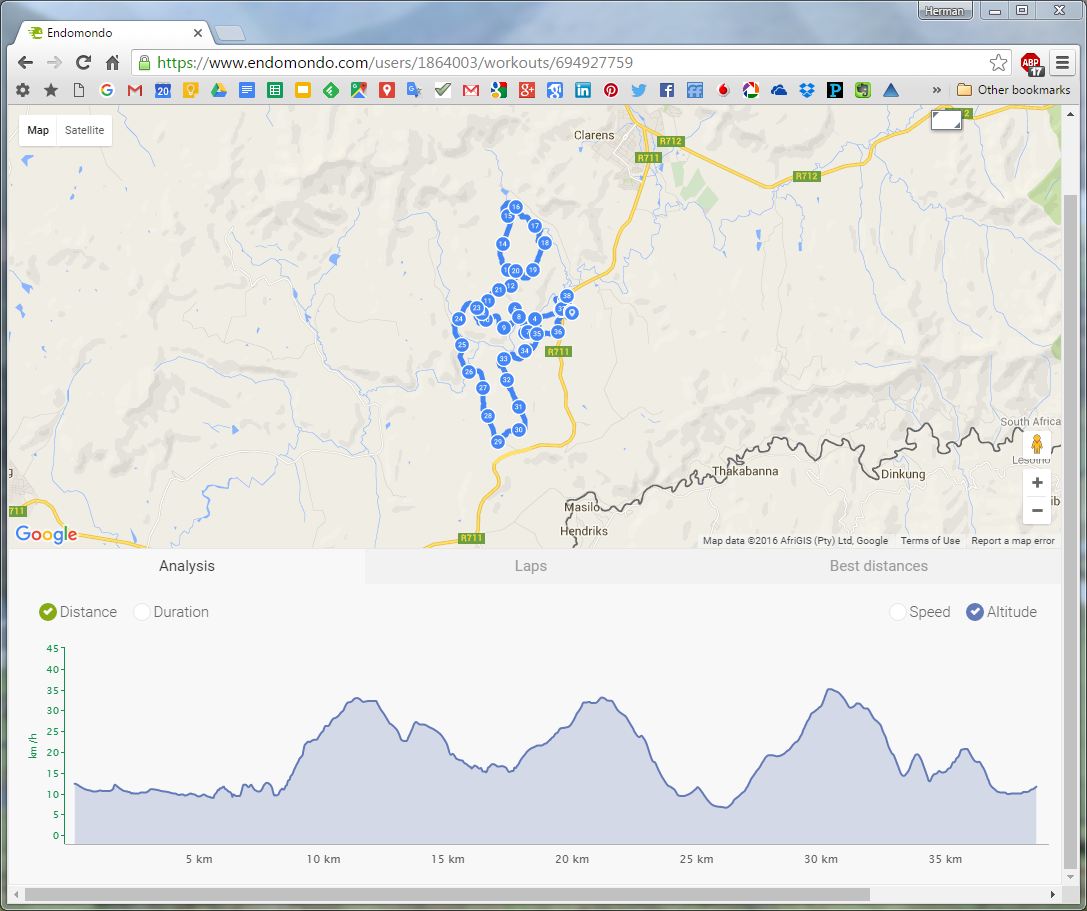Open the Vodafone bookmark
The image size is (1087, 911).
(723, 90)
